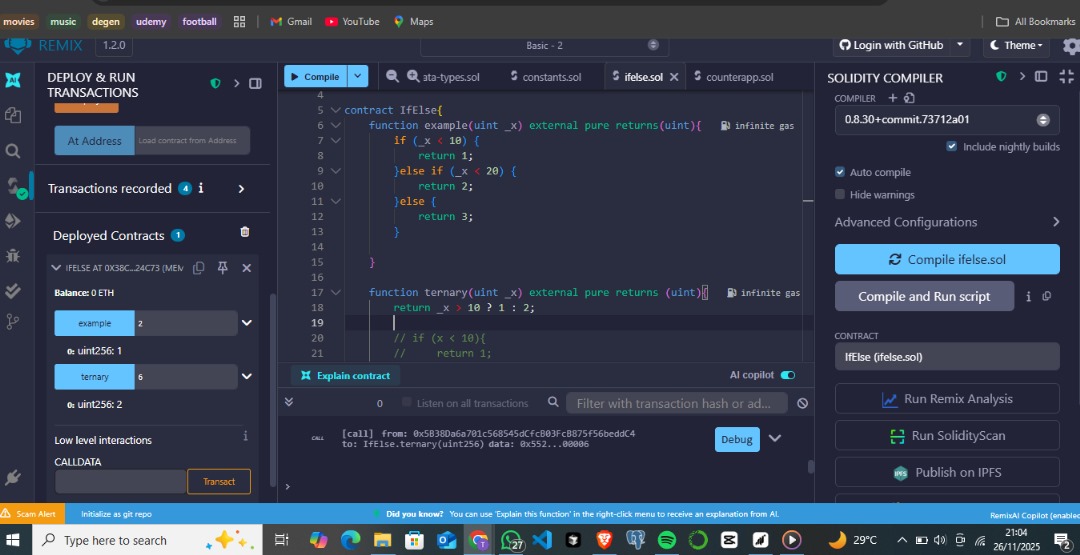
Task: Click the Debug button in terminal
Action: click(x=737, y=439)
